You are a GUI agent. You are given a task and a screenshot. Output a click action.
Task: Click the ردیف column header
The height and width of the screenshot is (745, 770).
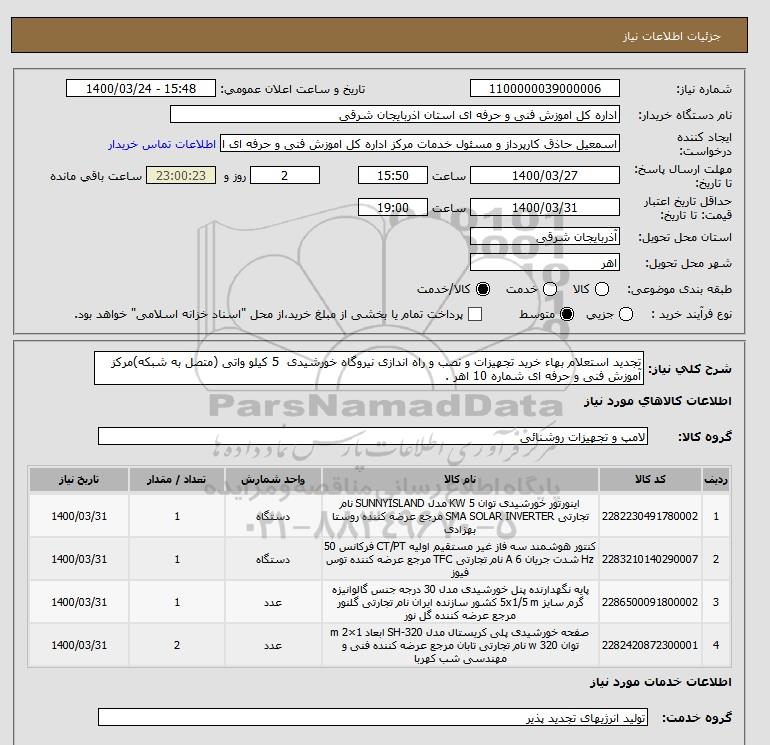tap(716, 479)
